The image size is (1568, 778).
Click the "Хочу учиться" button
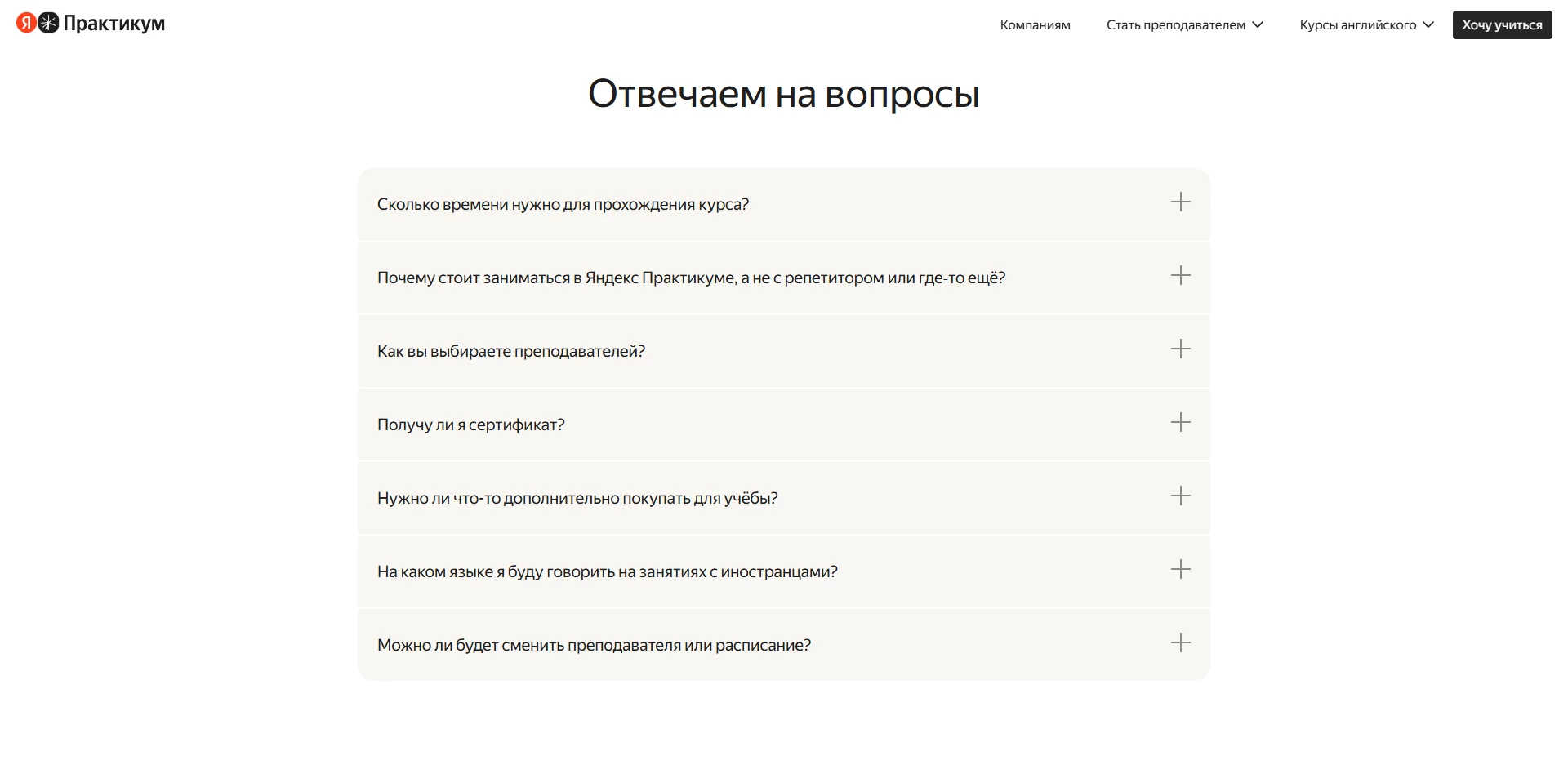click(x=1501, y=24)
